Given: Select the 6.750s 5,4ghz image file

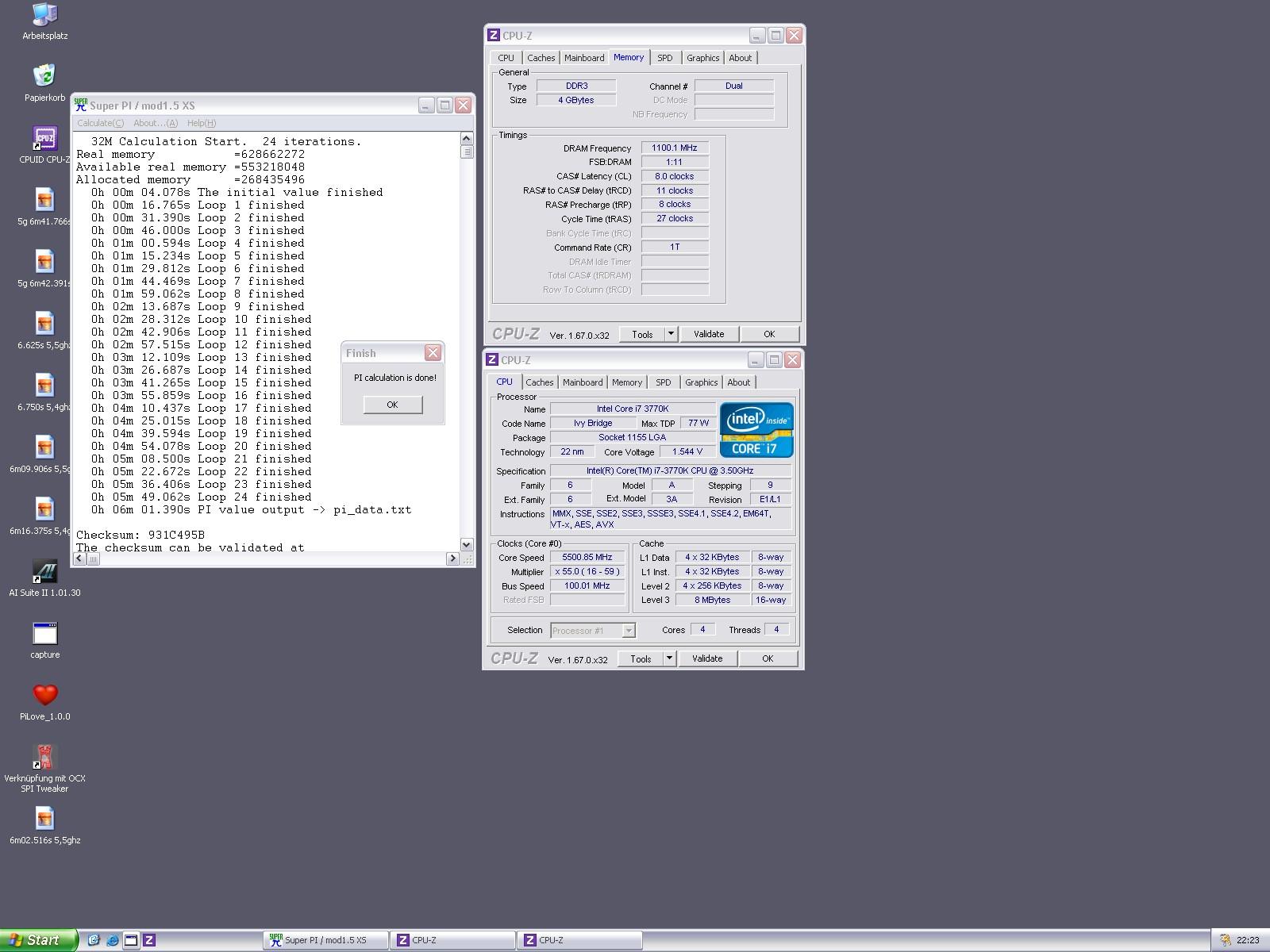Looking at the screenshot, I should click(x=44, y=386).
